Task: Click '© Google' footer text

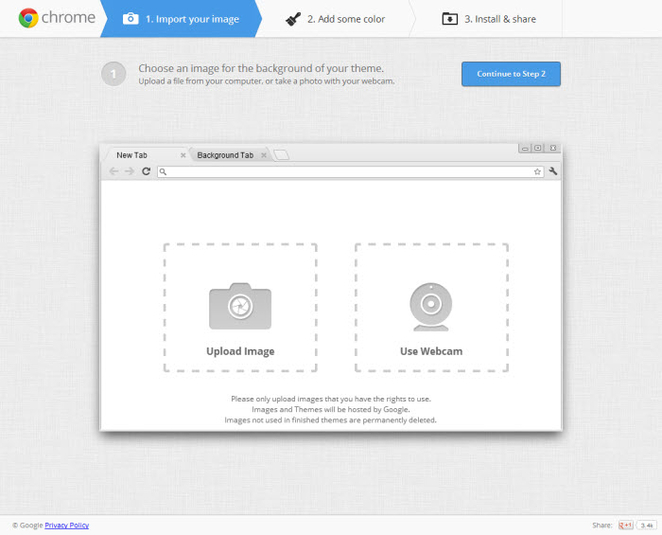Action: pos(27,525)
